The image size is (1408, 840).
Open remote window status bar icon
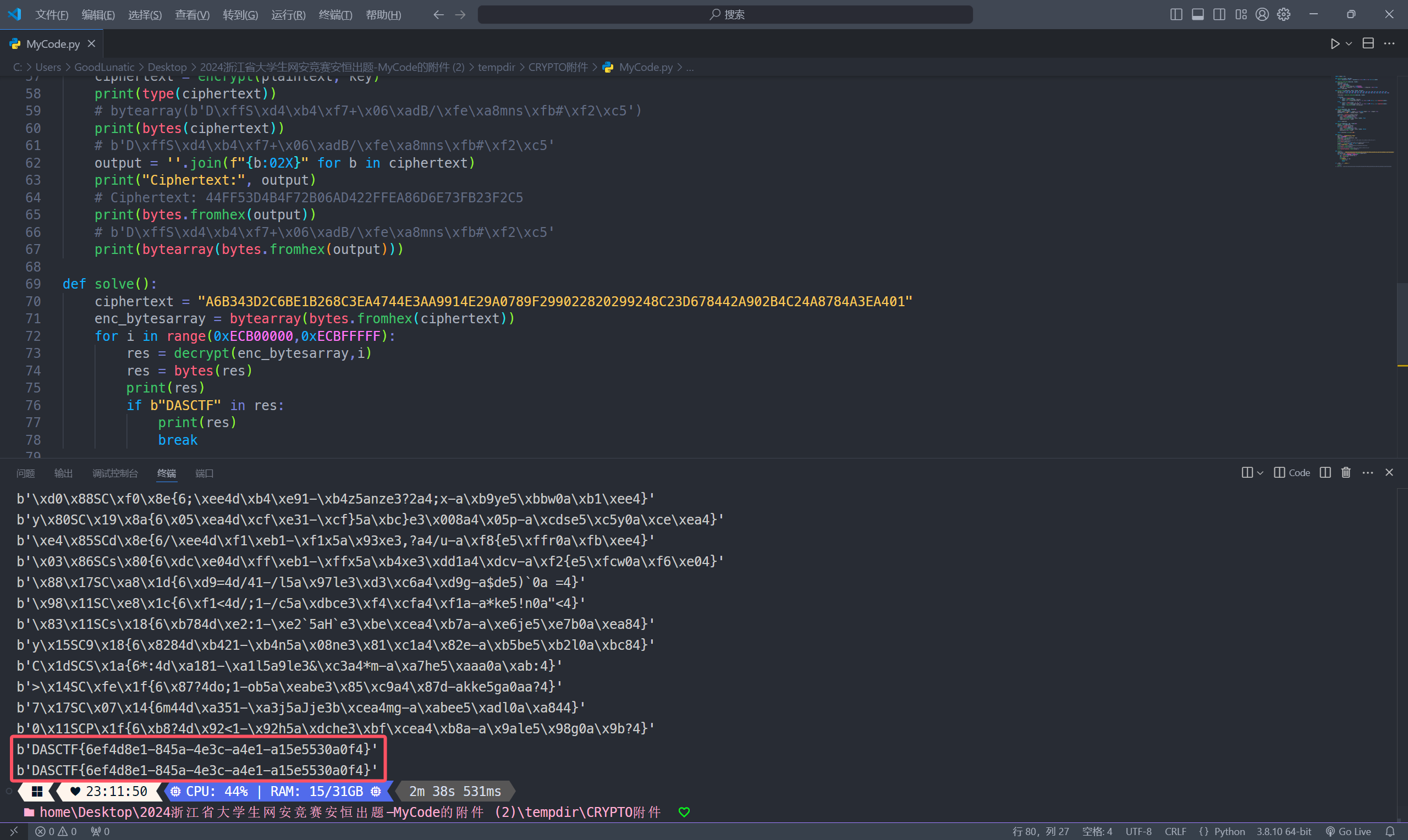coord(14,831)
